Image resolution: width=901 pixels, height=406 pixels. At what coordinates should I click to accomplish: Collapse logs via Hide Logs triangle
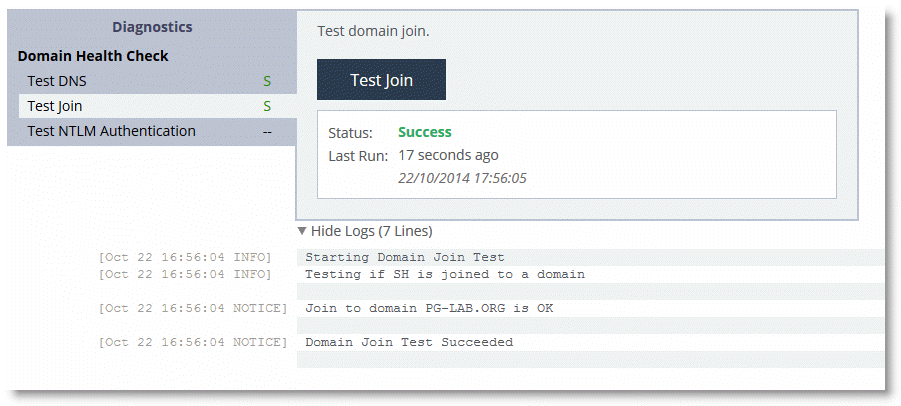(x=302, y=231)
